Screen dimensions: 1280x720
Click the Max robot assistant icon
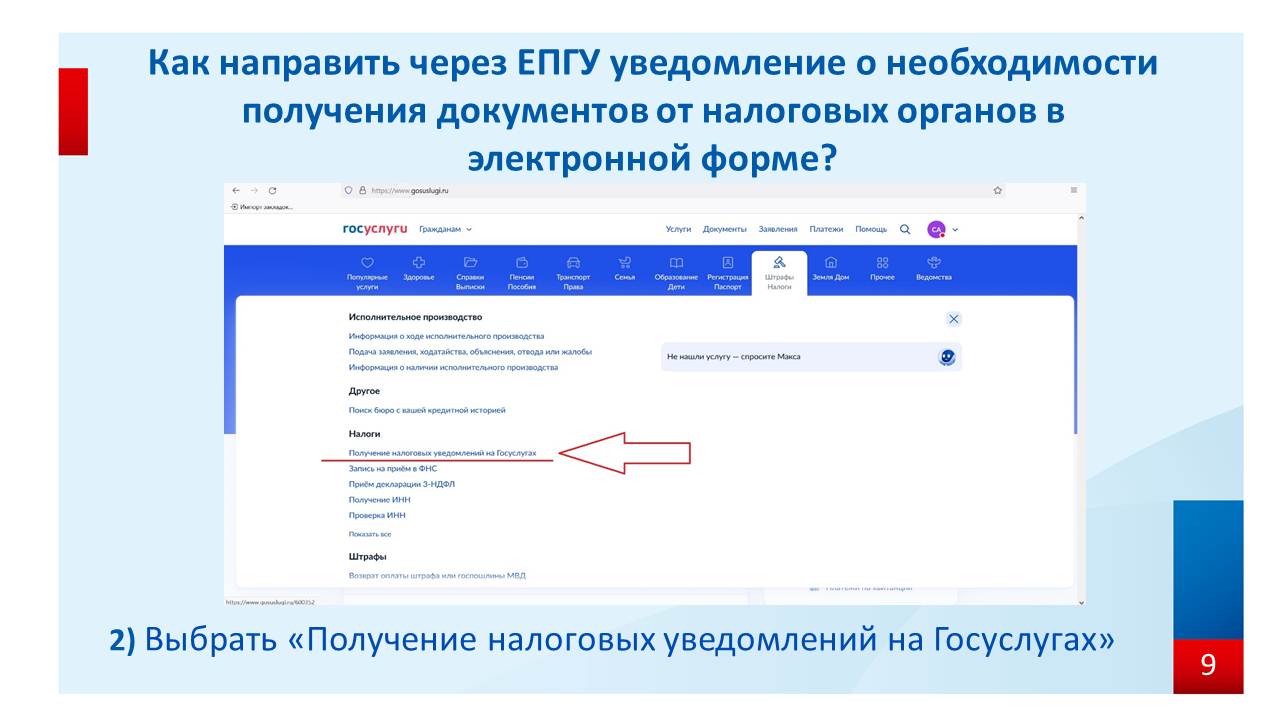[947, 357]
